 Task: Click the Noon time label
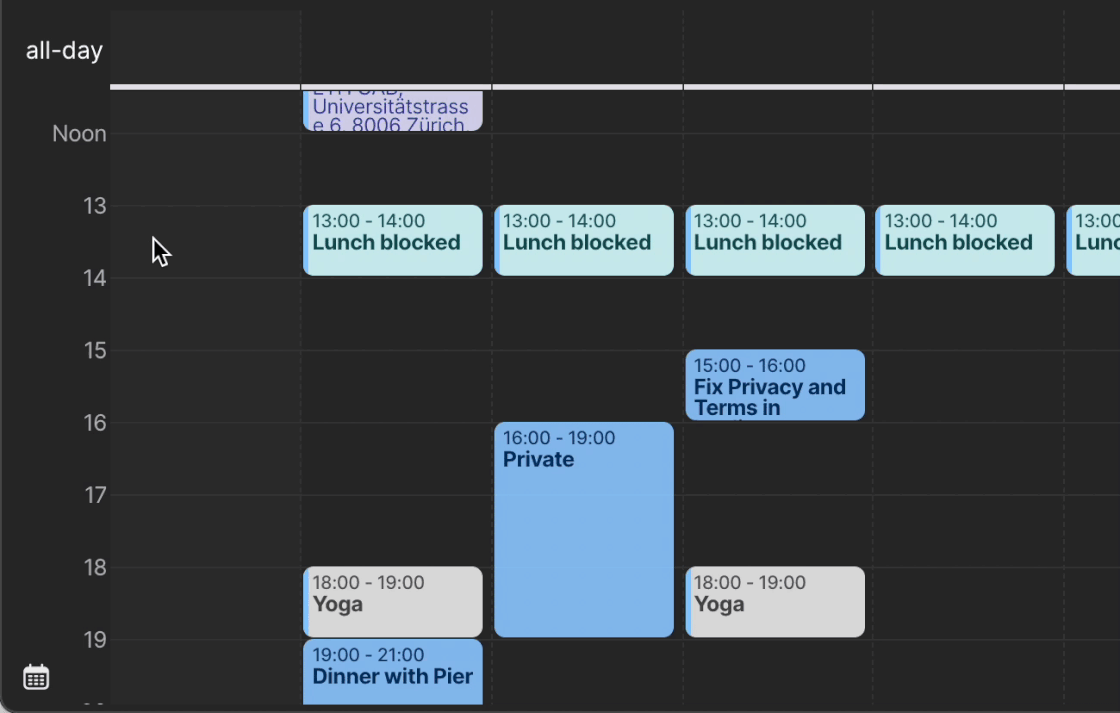(79, 134)
